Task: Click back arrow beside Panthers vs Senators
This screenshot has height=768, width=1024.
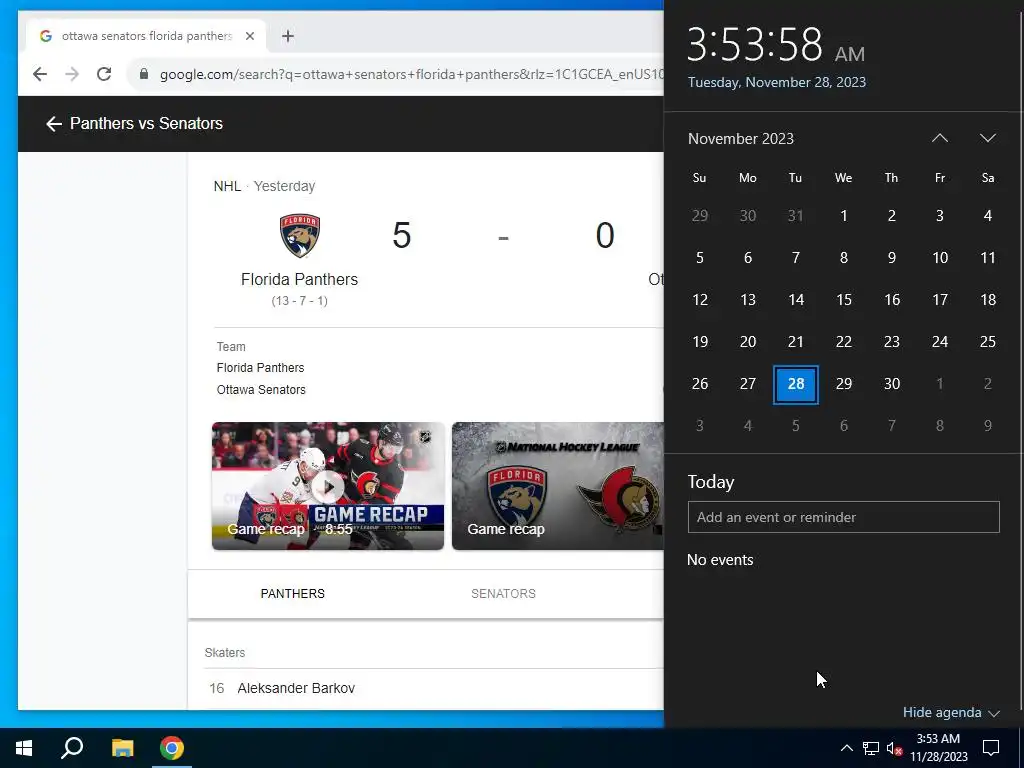Action: 54,123
